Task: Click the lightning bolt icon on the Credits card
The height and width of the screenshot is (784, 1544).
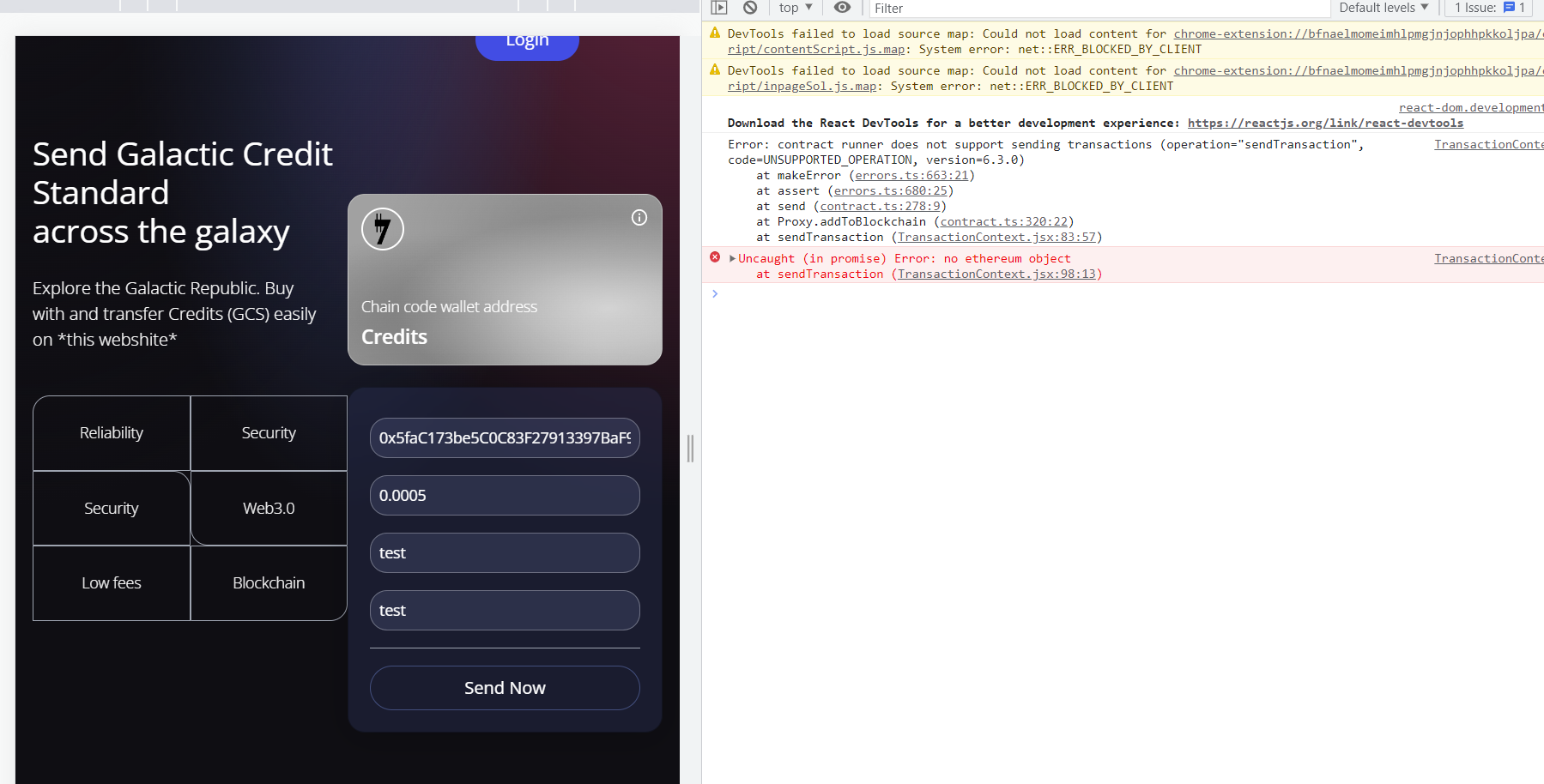Action: (382, 228)
